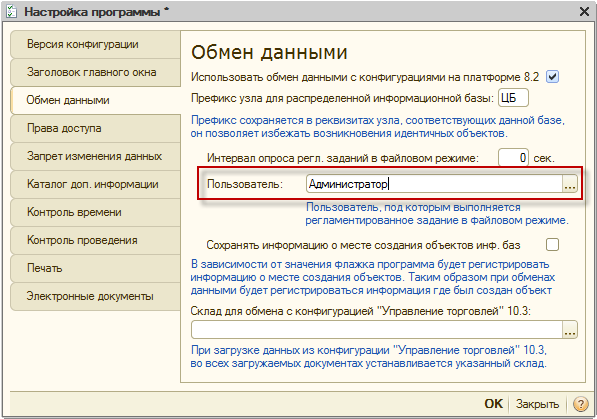The height and width of the screenshot is (419, 597).
Task: Open Электронные документы tab
Action: point(95,296)
